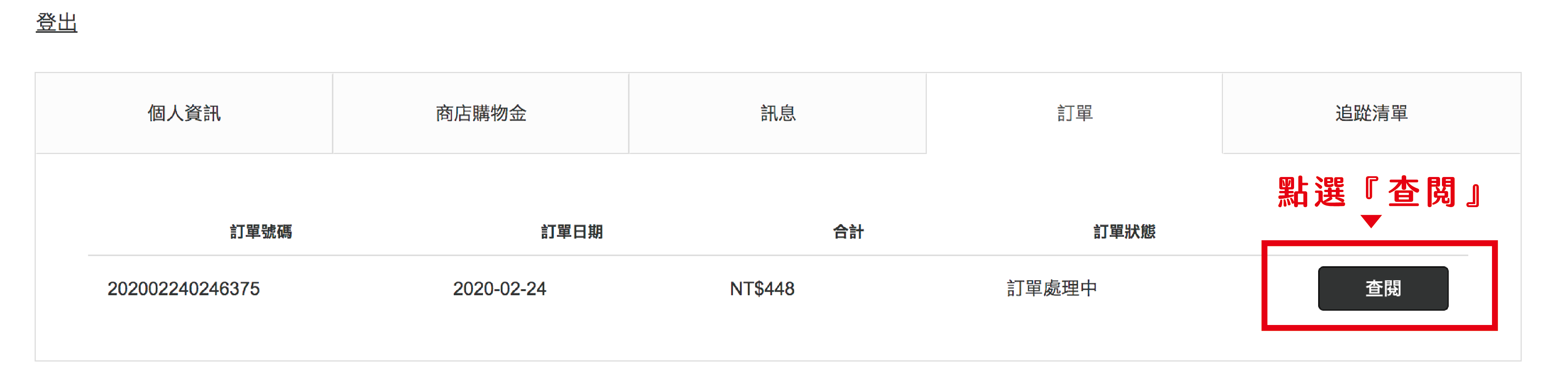1568x389 pixels.
Task: Click the 訂單狀態 column header
Action: (x=1124, y=232)
